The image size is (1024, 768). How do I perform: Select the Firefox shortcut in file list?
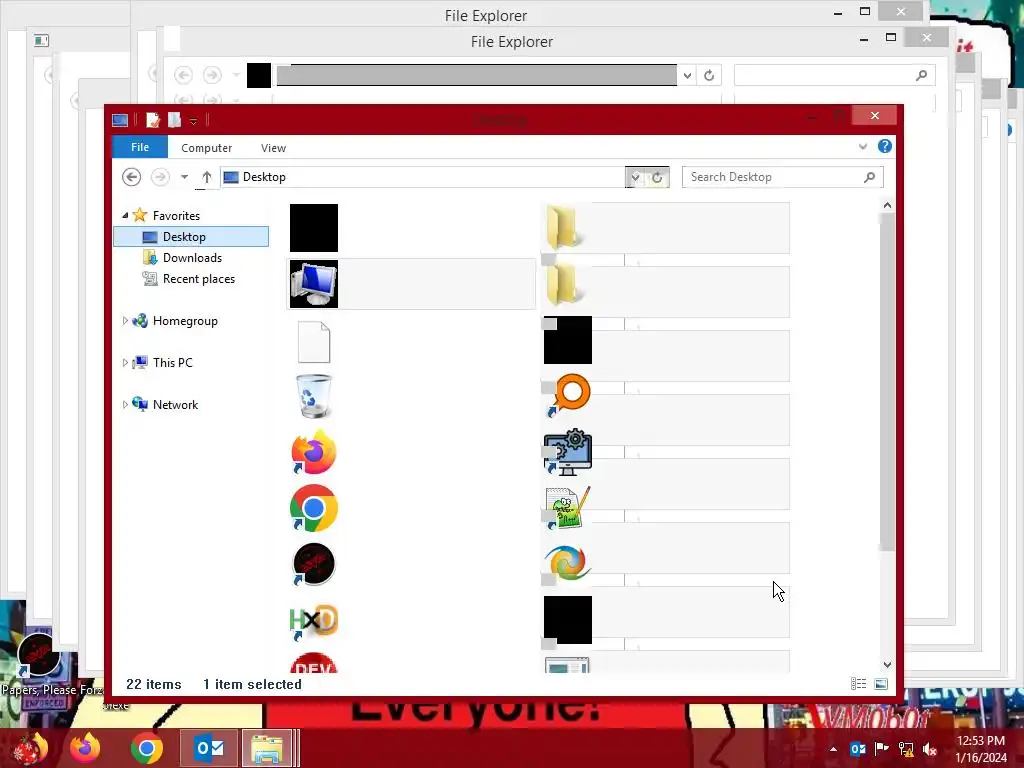[x=314, y=452]
